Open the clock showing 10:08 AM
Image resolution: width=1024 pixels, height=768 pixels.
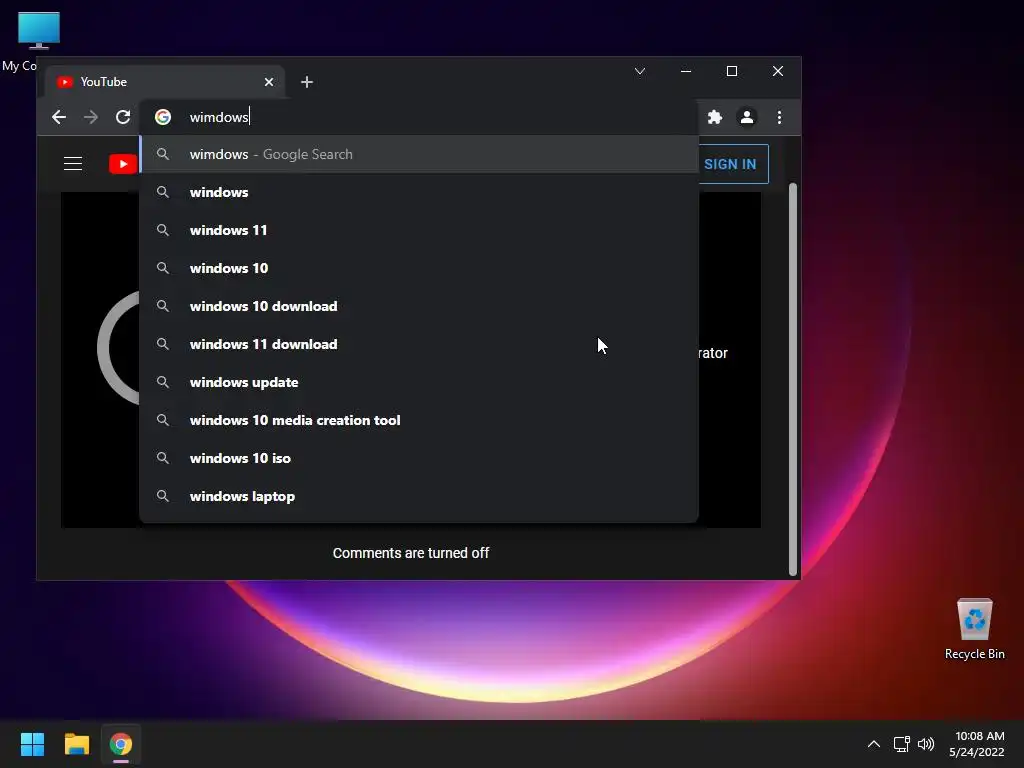(977, 744)
